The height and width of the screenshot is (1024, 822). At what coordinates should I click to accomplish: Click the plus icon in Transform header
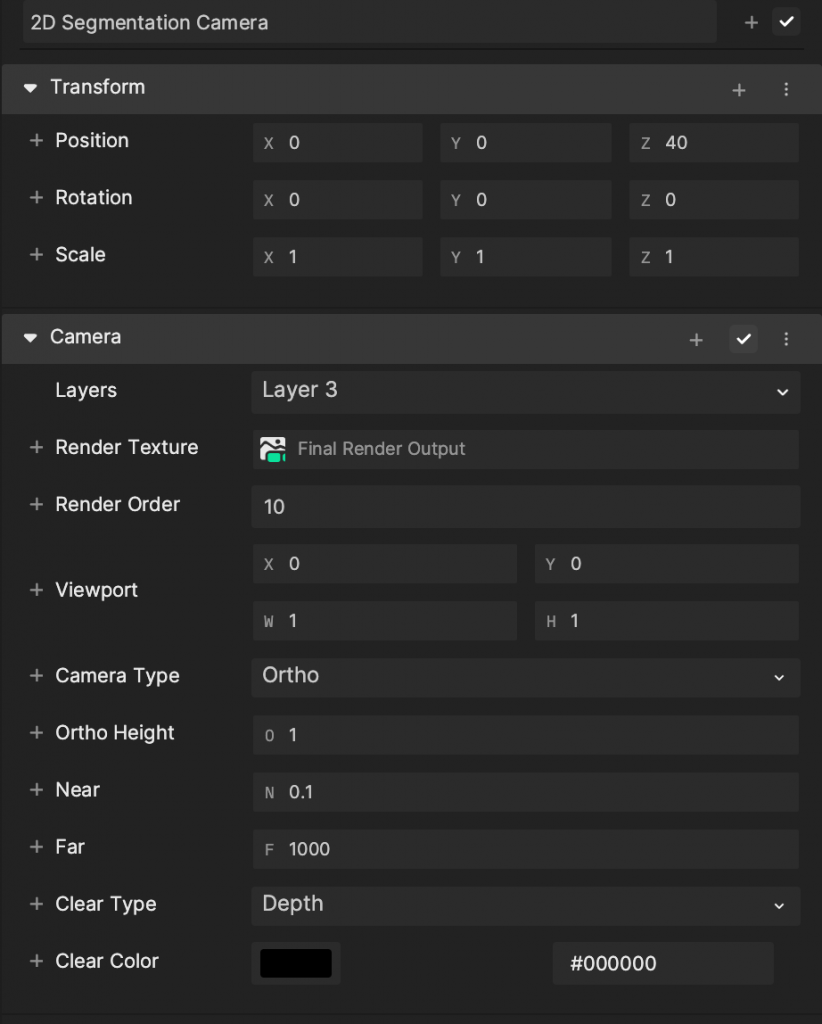pyautogui.click(x=738, y=89)
